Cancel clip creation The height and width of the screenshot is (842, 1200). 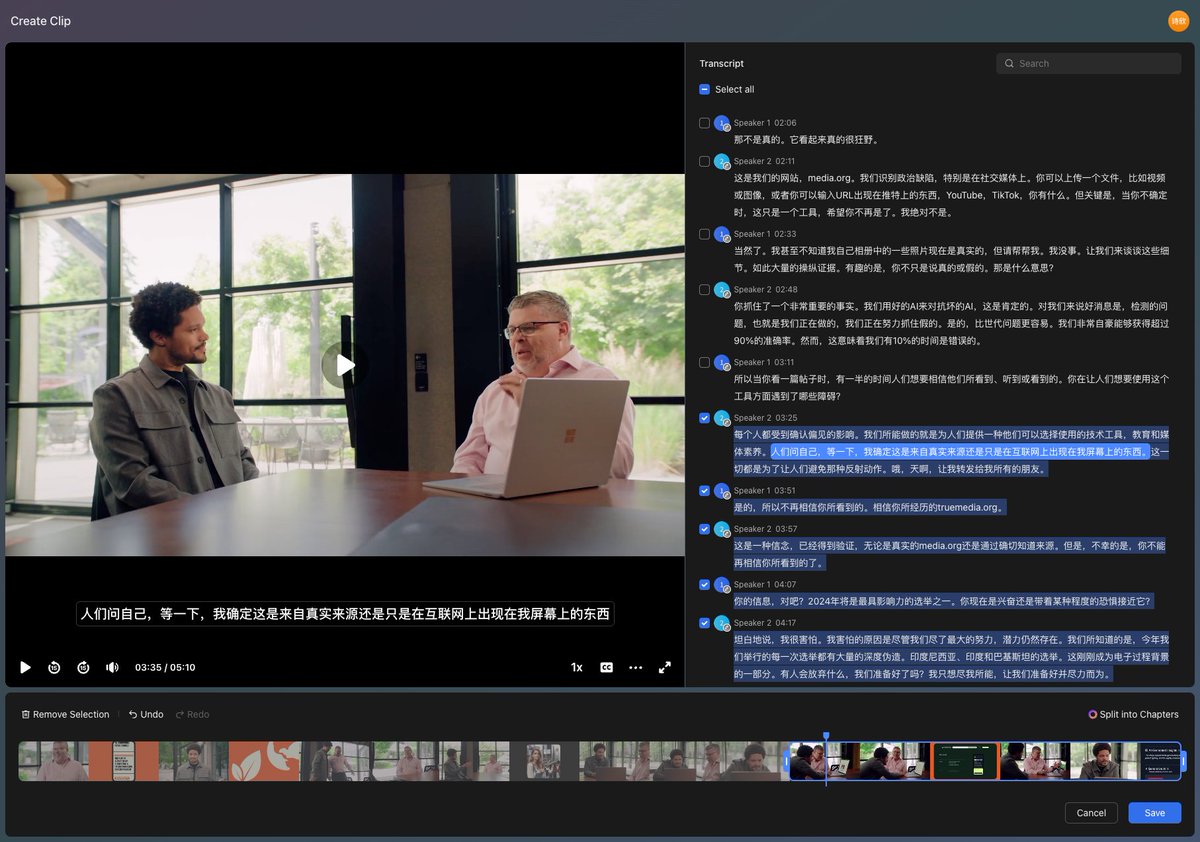pyautogui.click(x=1091, y=813)
